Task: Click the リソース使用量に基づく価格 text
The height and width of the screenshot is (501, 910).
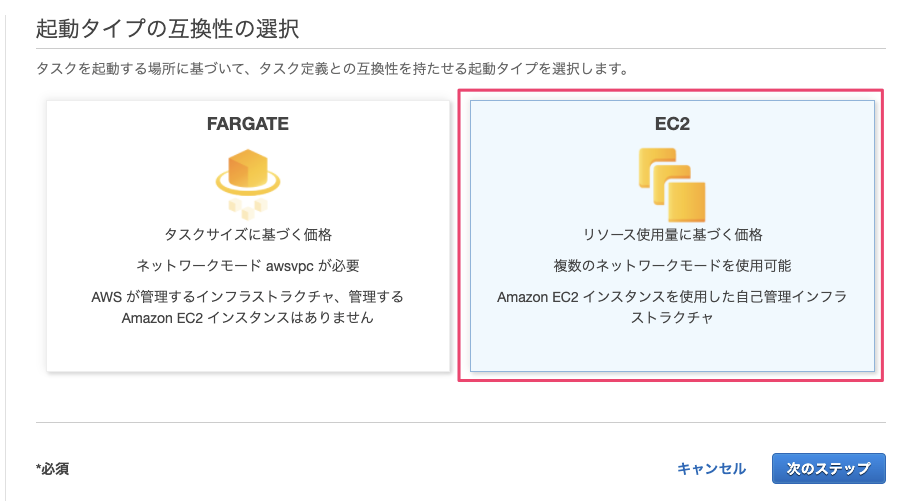Action: click(672, 235)
